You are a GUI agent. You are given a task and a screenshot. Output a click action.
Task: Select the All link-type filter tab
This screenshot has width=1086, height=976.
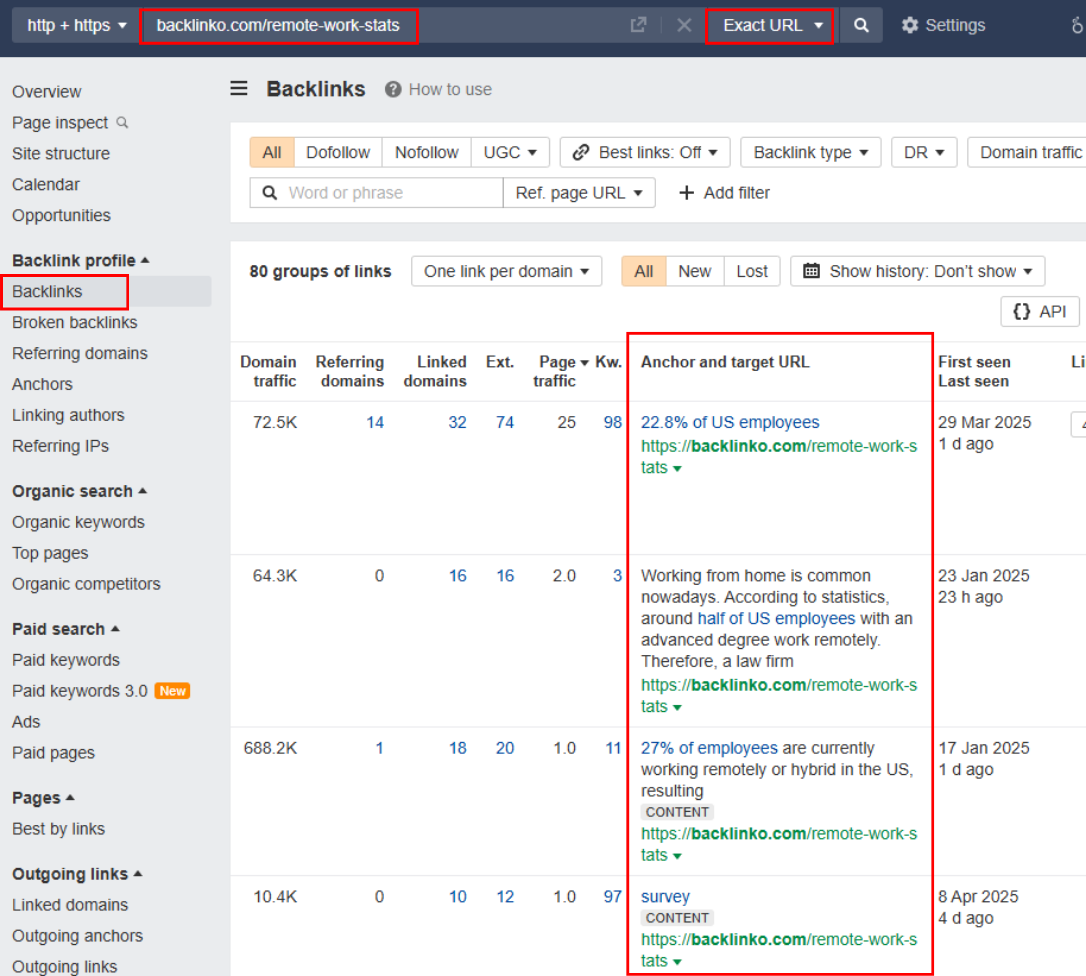tap(272, 152)
